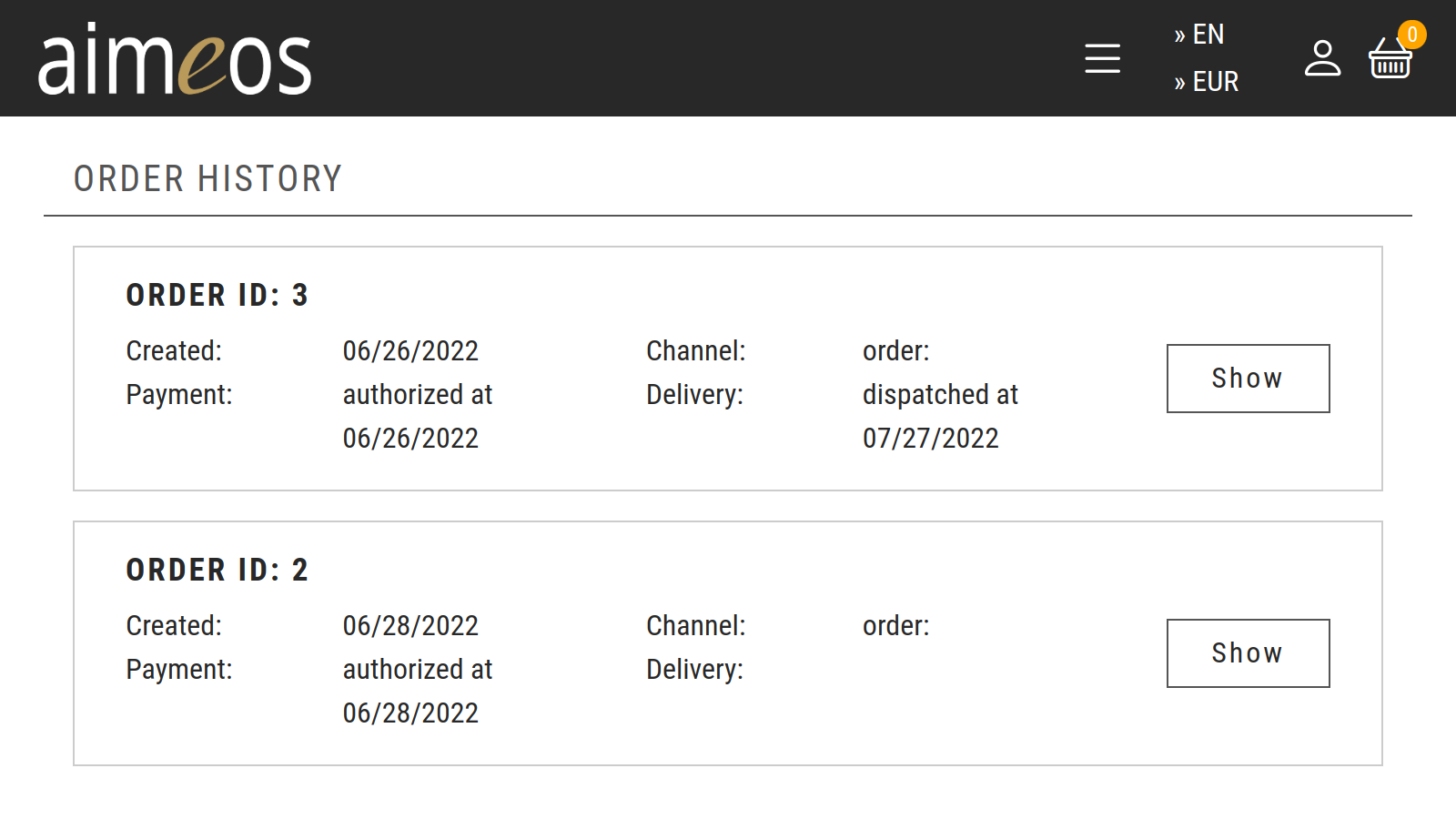The width and height of the screenshot is (1456, 819).
Task: Click the Delivery label in order 2
Action: (694, 670)
